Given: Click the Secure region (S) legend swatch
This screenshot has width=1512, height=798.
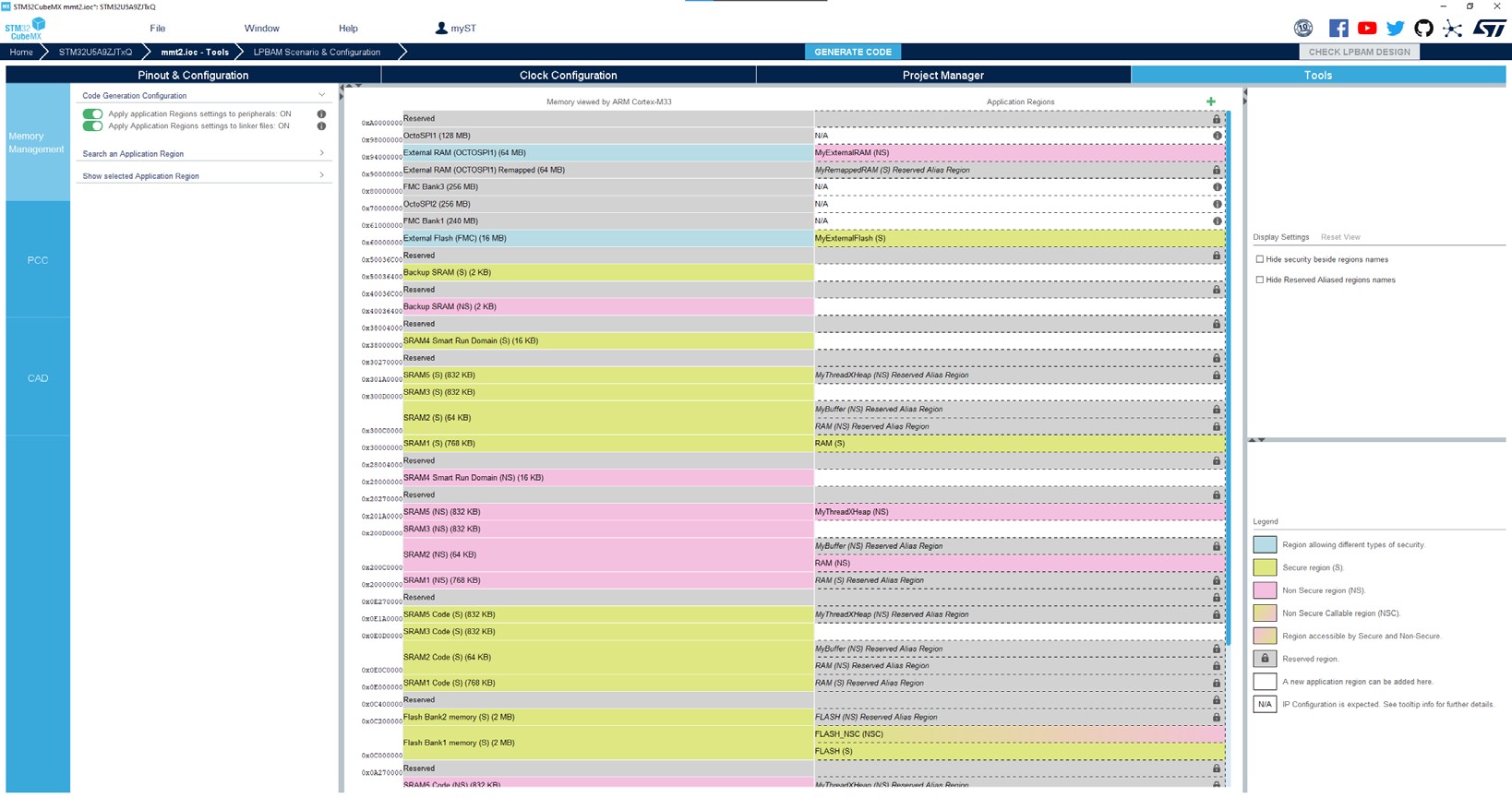Looking at the screenshot, I should click(1265, 567).
